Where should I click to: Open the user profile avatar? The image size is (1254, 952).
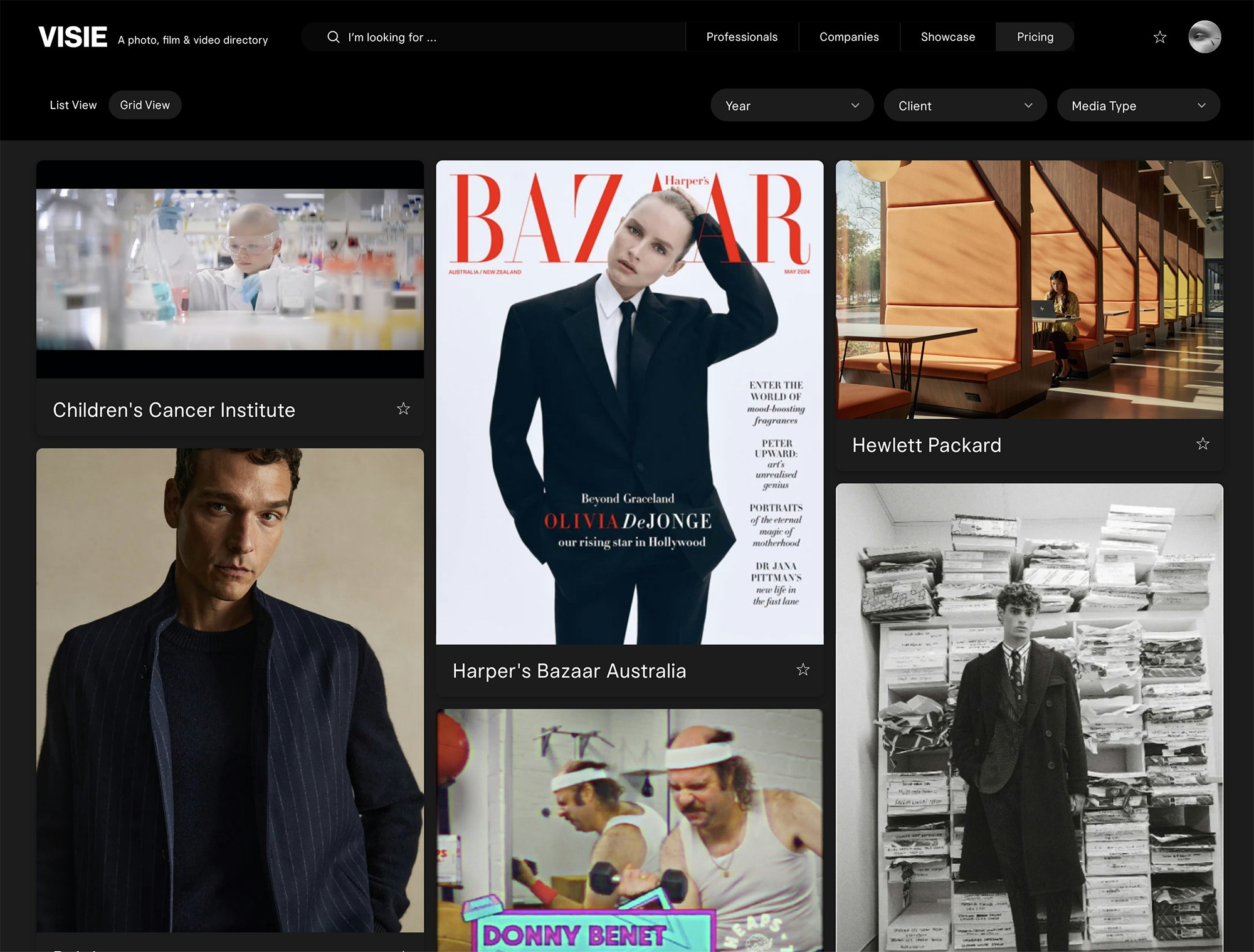pos(1204,37)
